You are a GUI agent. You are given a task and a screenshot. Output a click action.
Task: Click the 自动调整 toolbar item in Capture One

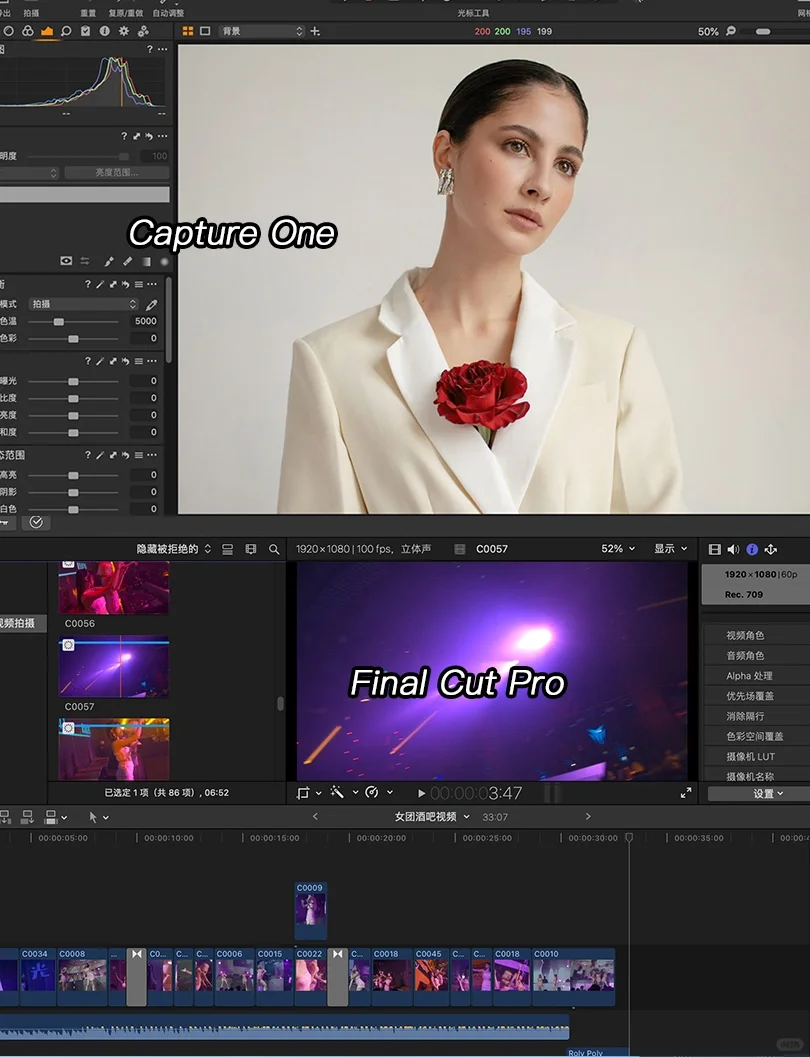click(168, 13)
